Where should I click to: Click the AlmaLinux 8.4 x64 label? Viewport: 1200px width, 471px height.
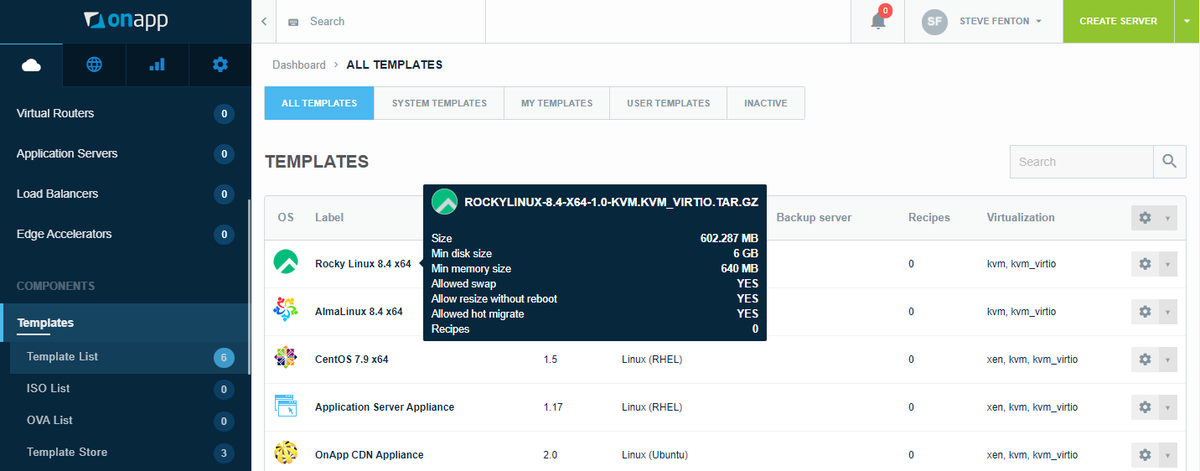pyautogui.click(x=359, y=311)
